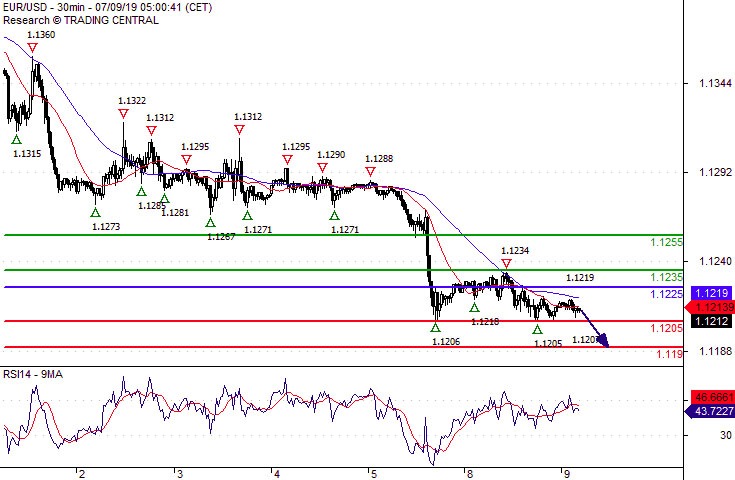Click the 1.1292 price axis label
The height and width of the screenshot is (480, 735).
tap(715, 172)
